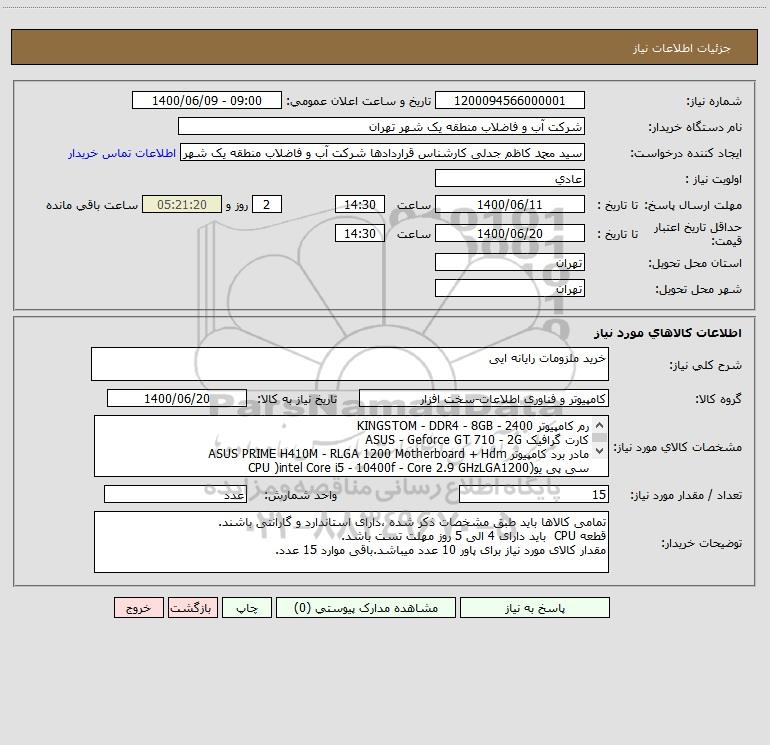Click the اطلاعات کالاهای مورد نیاز section heading
This screenshot has height=745, width=770.
coord(668,332)
